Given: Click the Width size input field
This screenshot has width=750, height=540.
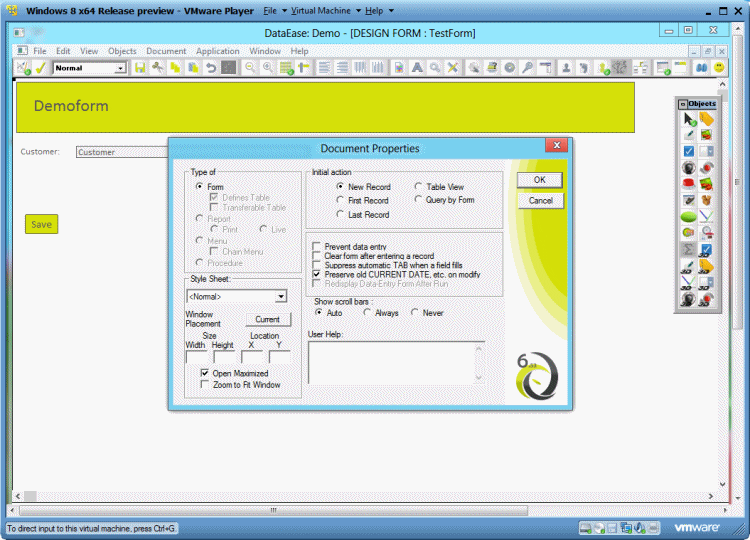Looking at the screenshot, I should (x=197, y=357).
